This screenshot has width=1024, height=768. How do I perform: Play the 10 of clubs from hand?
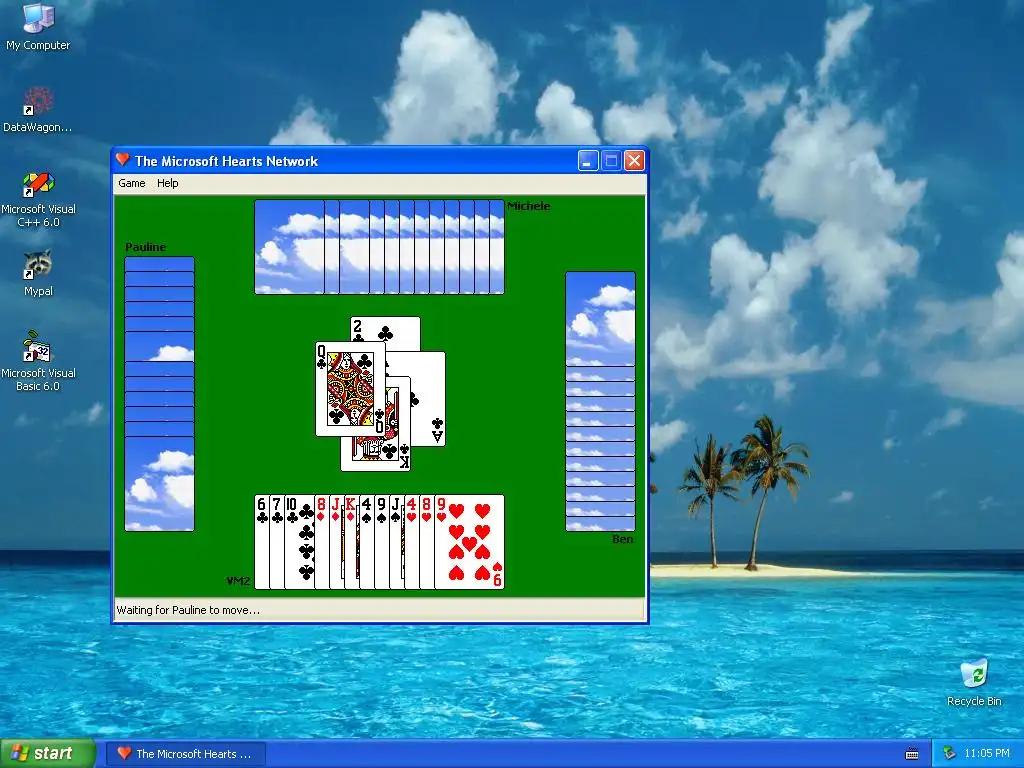pos(299,542)
